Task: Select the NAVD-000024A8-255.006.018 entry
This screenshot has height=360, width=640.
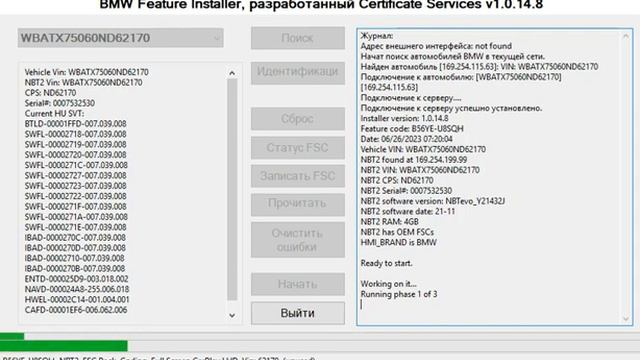Action: [77, 289]
